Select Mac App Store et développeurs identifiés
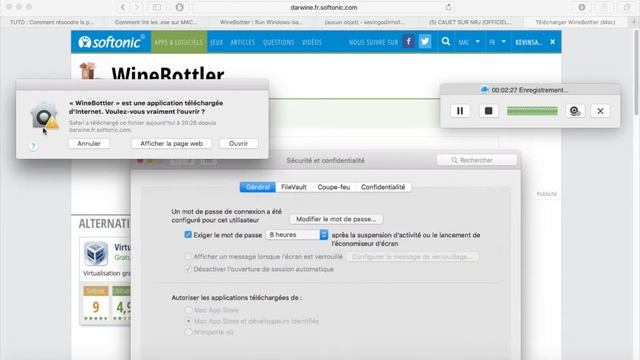Screen dimensions: 640x360 [188, 321]
